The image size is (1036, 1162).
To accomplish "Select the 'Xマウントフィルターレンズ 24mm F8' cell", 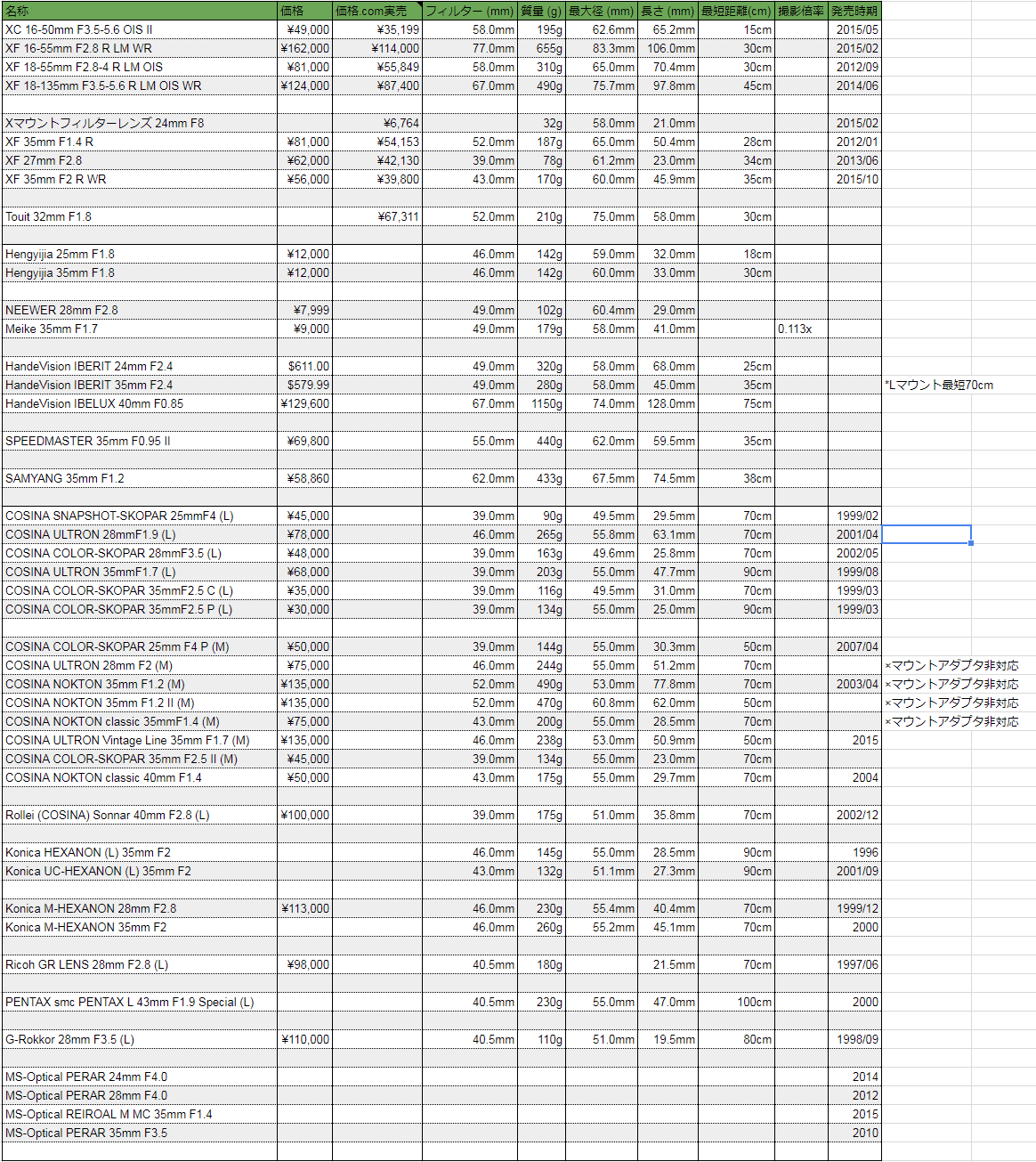I will click(140, 123).
